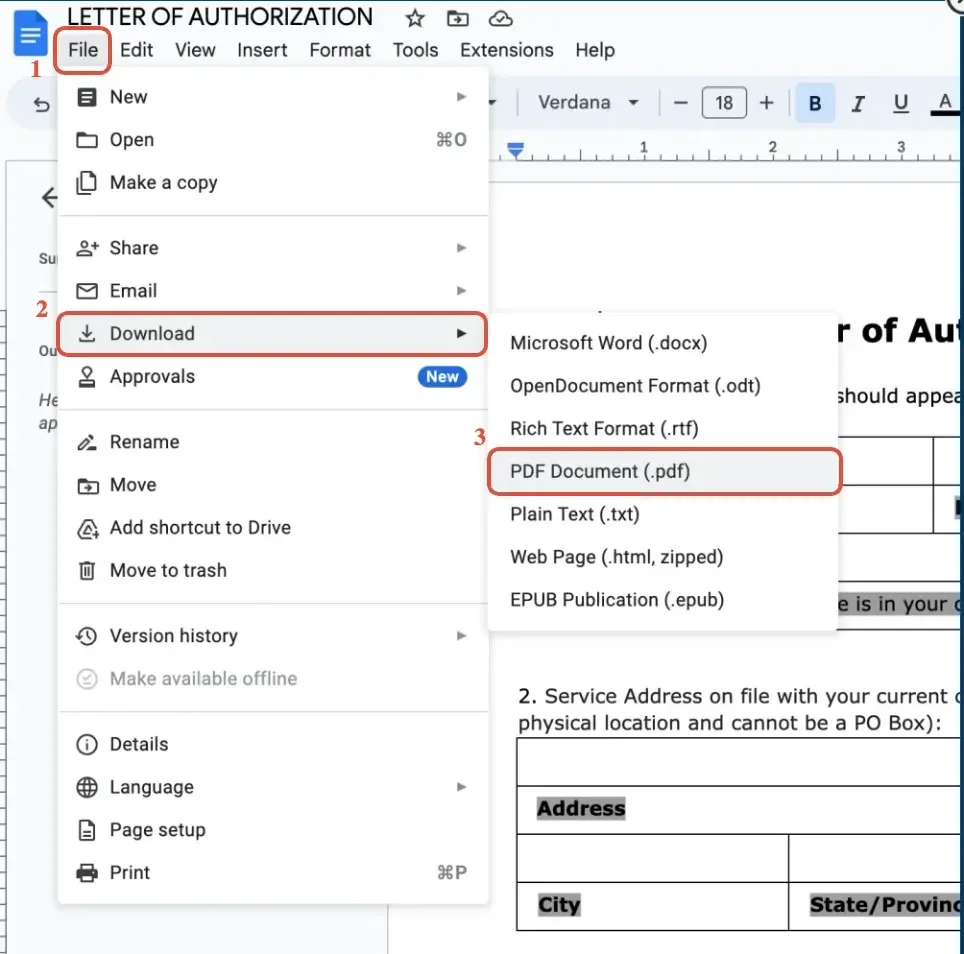Open Page setup
This screenshot has height=954, width=964.
click(273, 830)
